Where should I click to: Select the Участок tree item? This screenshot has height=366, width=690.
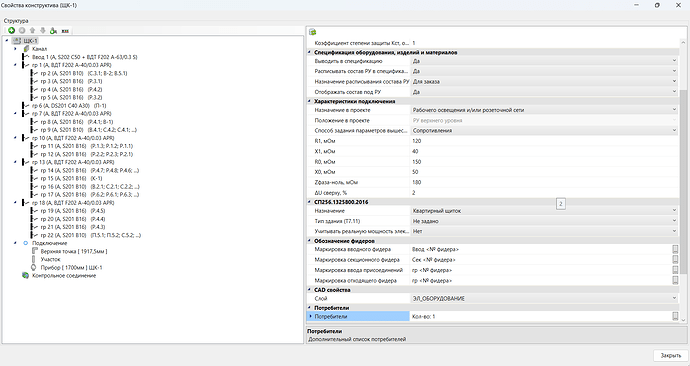tap(50, 259)
